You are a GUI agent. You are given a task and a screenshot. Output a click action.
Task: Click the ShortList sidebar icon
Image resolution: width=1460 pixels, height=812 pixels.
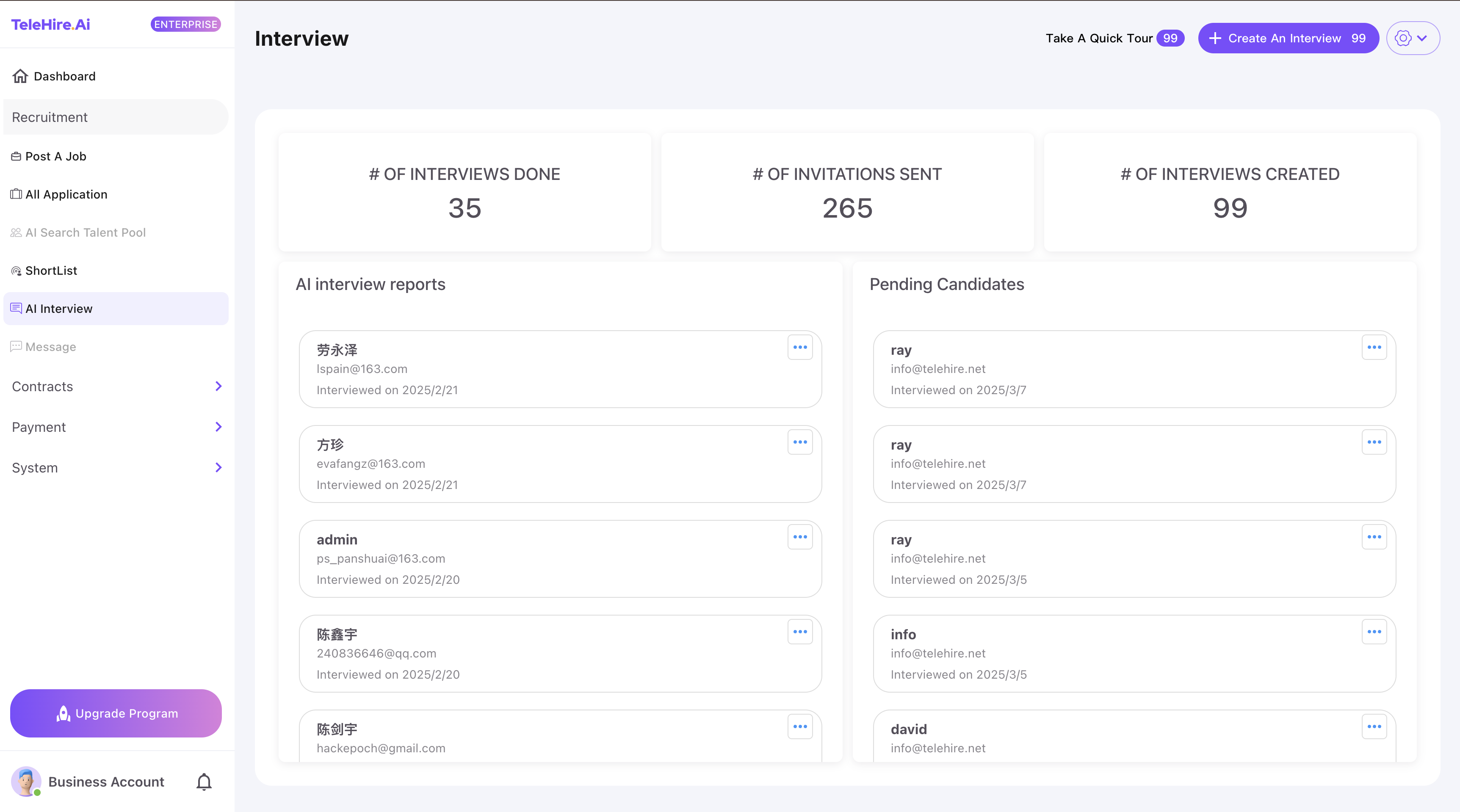pos(17,271)
